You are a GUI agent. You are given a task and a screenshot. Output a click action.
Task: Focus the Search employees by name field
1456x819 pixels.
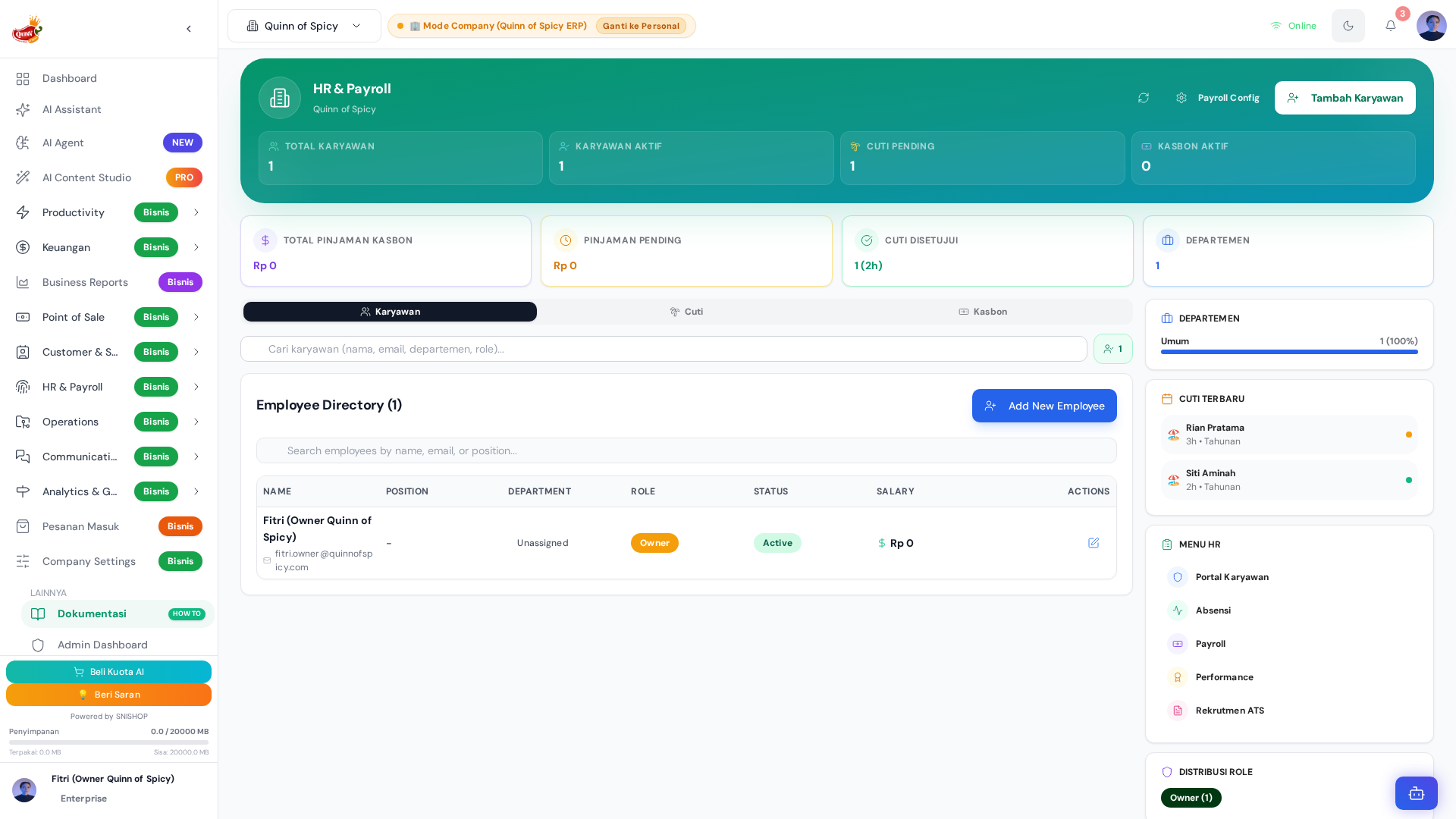tap(686, 450)
